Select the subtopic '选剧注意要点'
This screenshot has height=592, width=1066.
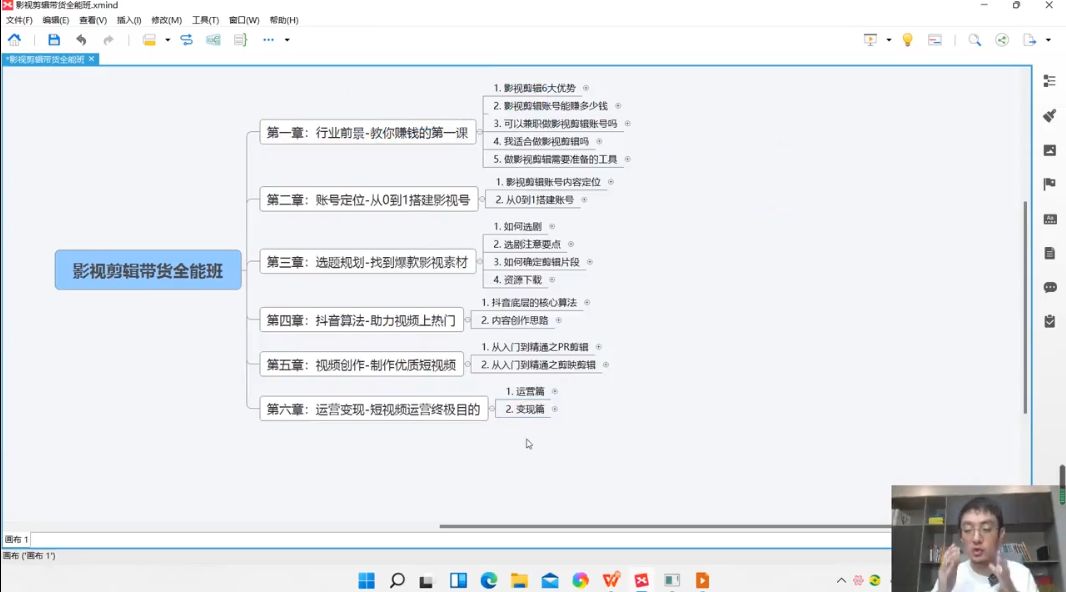[x=527, y=244]
